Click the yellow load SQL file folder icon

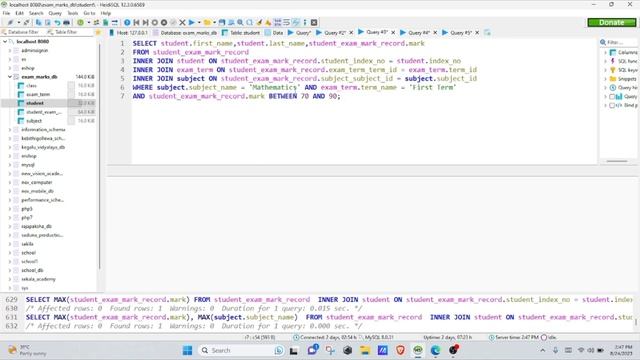207,22
